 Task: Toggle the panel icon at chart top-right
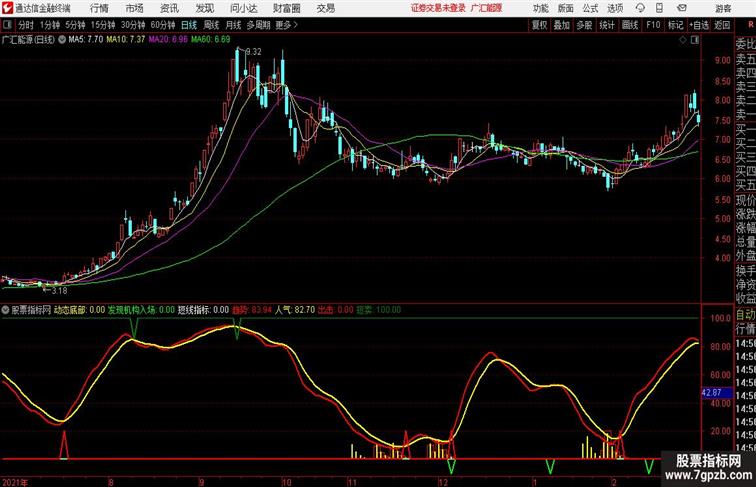tap(694, 40)
